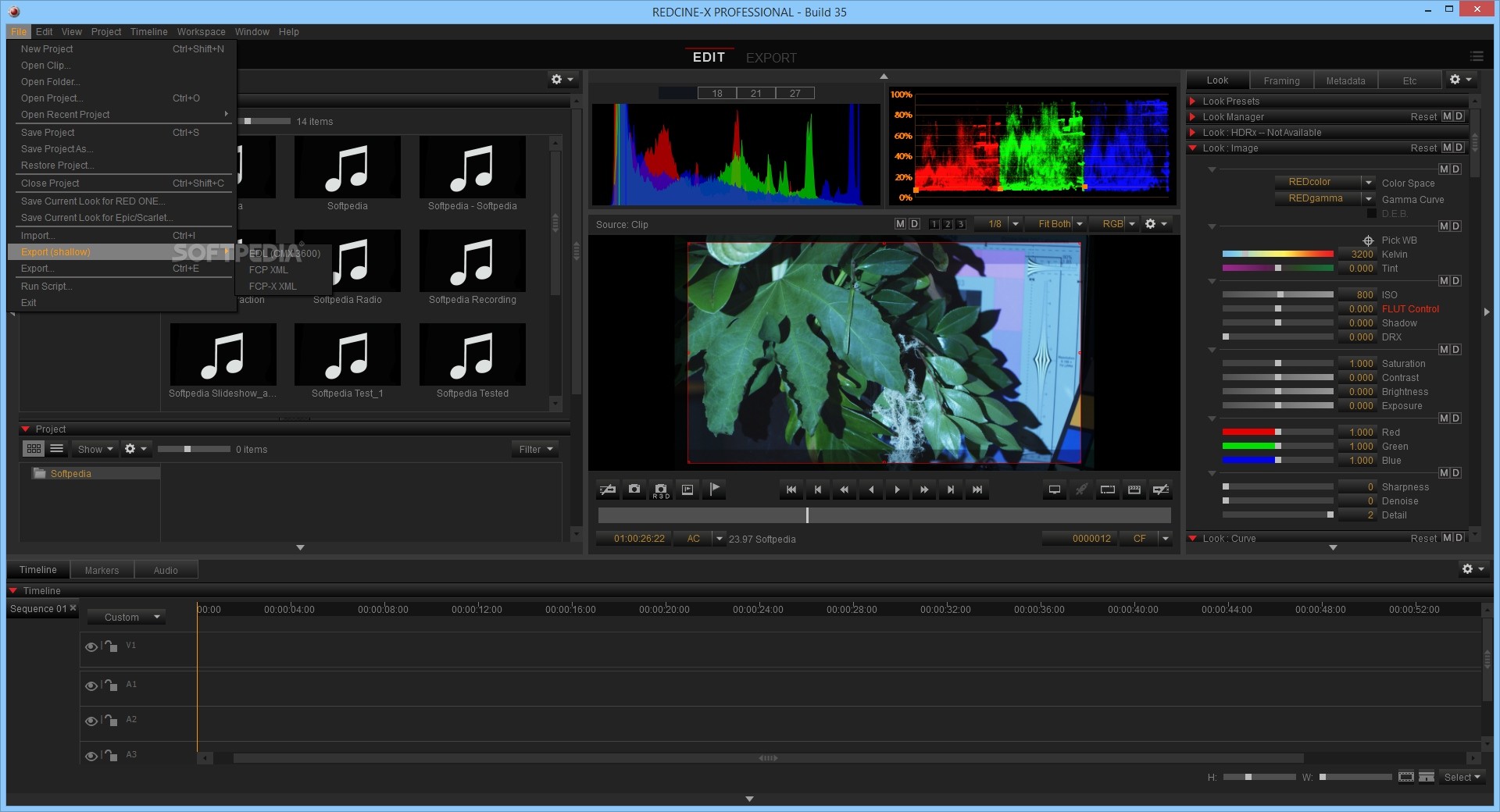Viewport: 1500px width, 812px height.
Task: Expand the Look Manager section
Action: 1193,117
